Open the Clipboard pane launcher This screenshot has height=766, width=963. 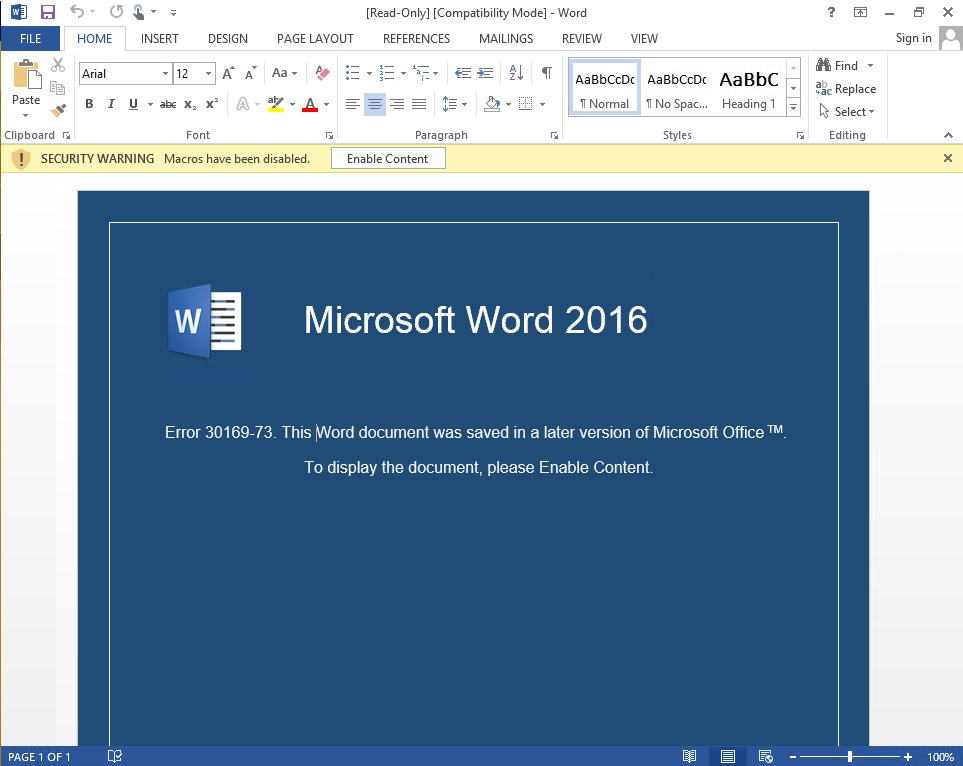click(66, 135)
